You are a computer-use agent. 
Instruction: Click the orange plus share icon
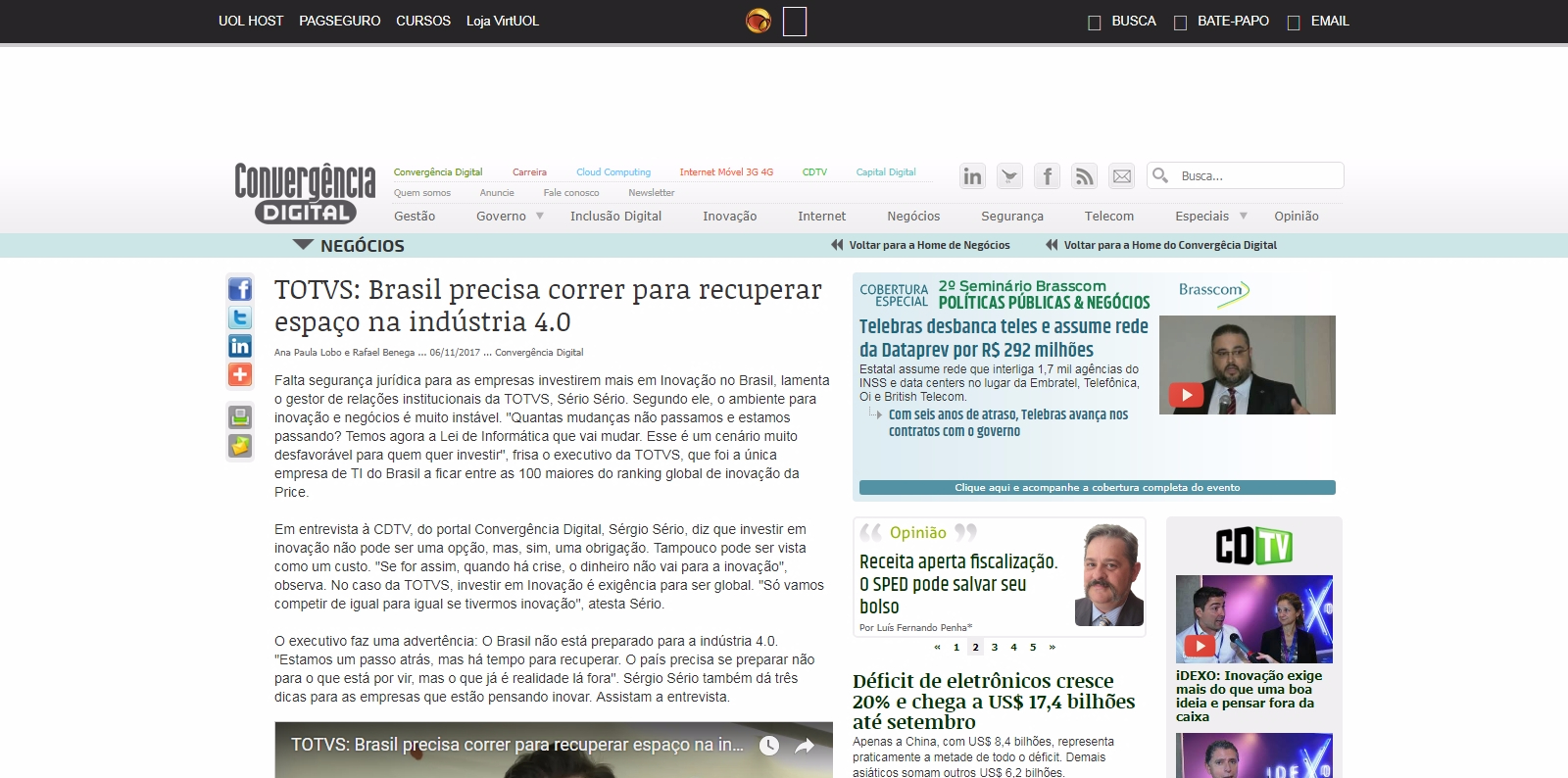pyautogui.click(x=240, y=374)
